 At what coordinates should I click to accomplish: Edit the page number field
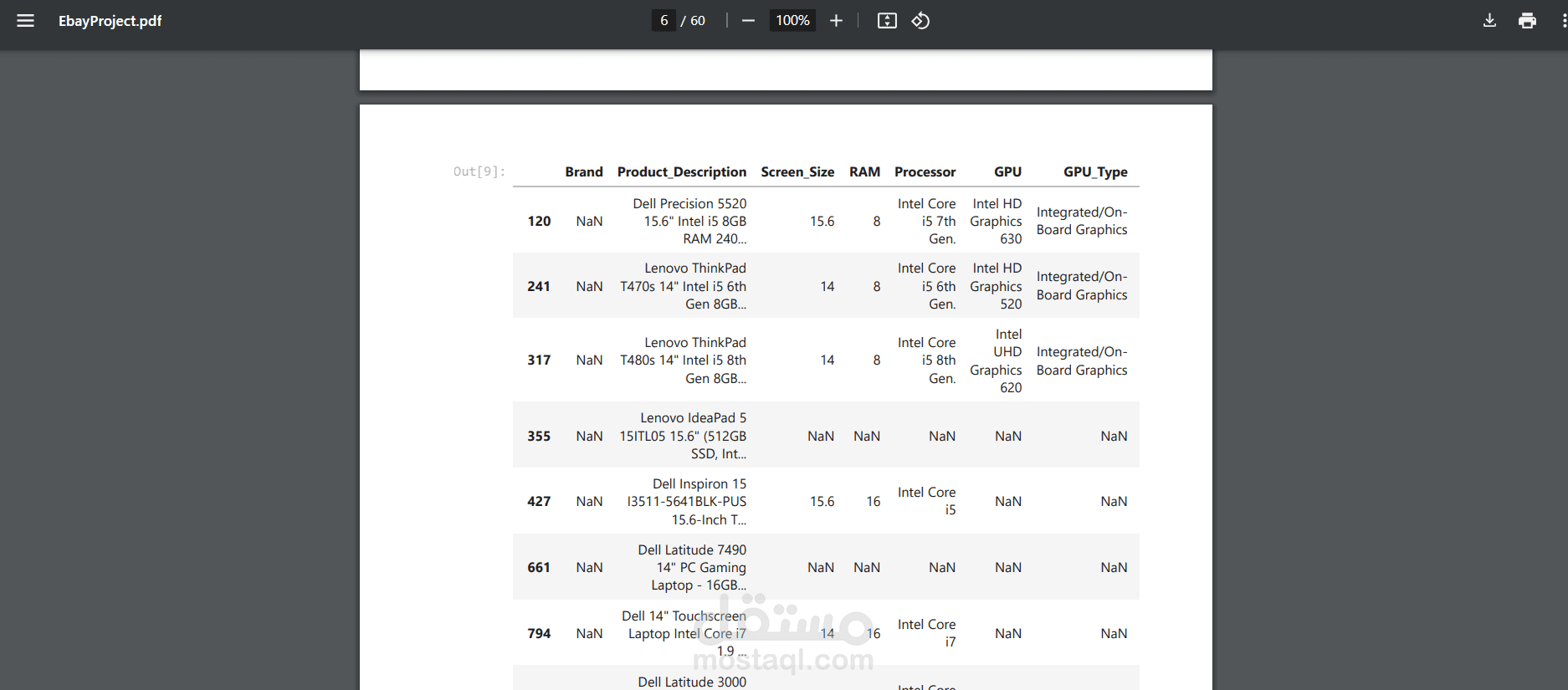pyautogui.click(x=664, y=21)
